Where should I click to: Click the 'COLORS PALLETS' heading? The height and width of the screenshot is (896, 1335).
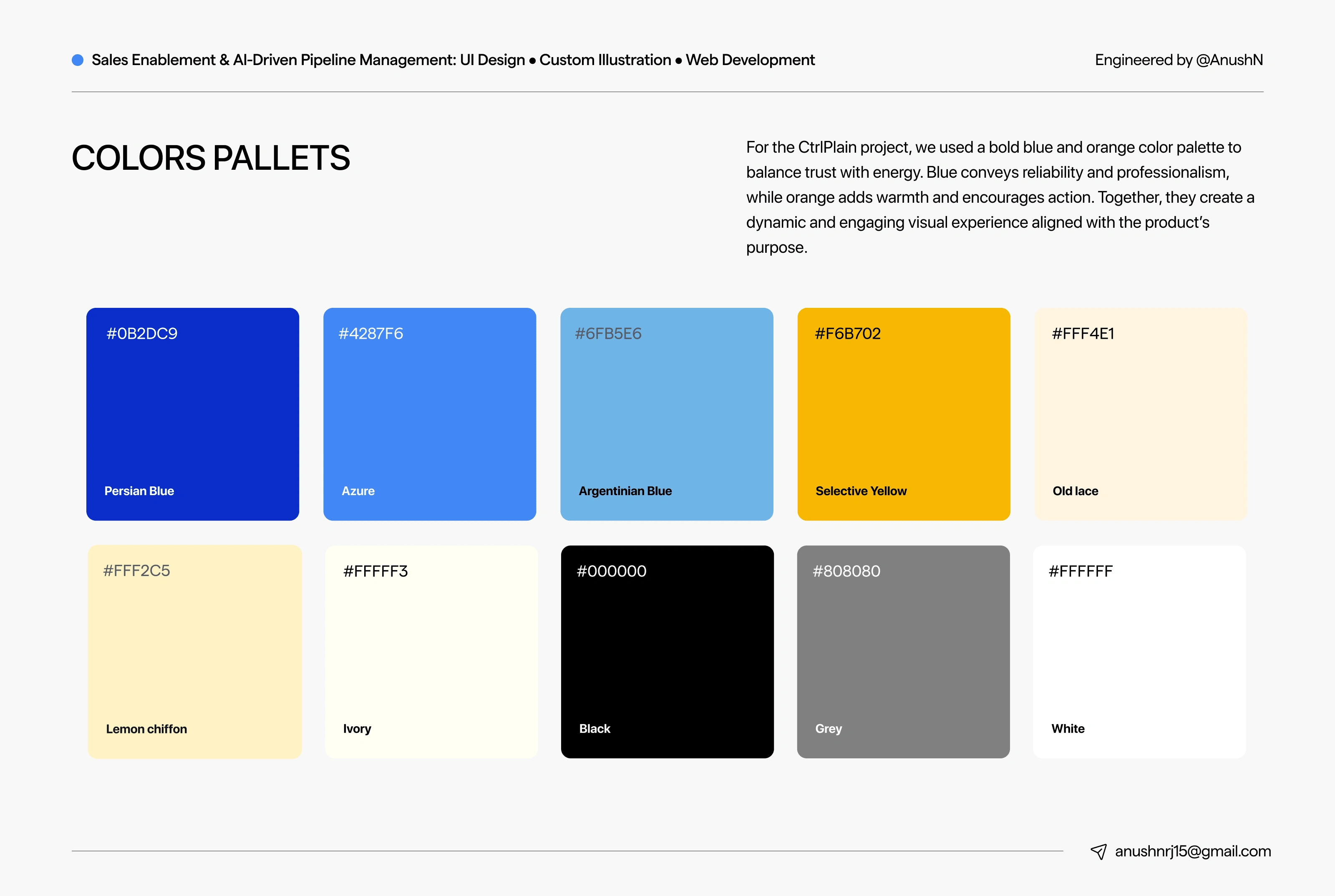[x=211, y=158]
